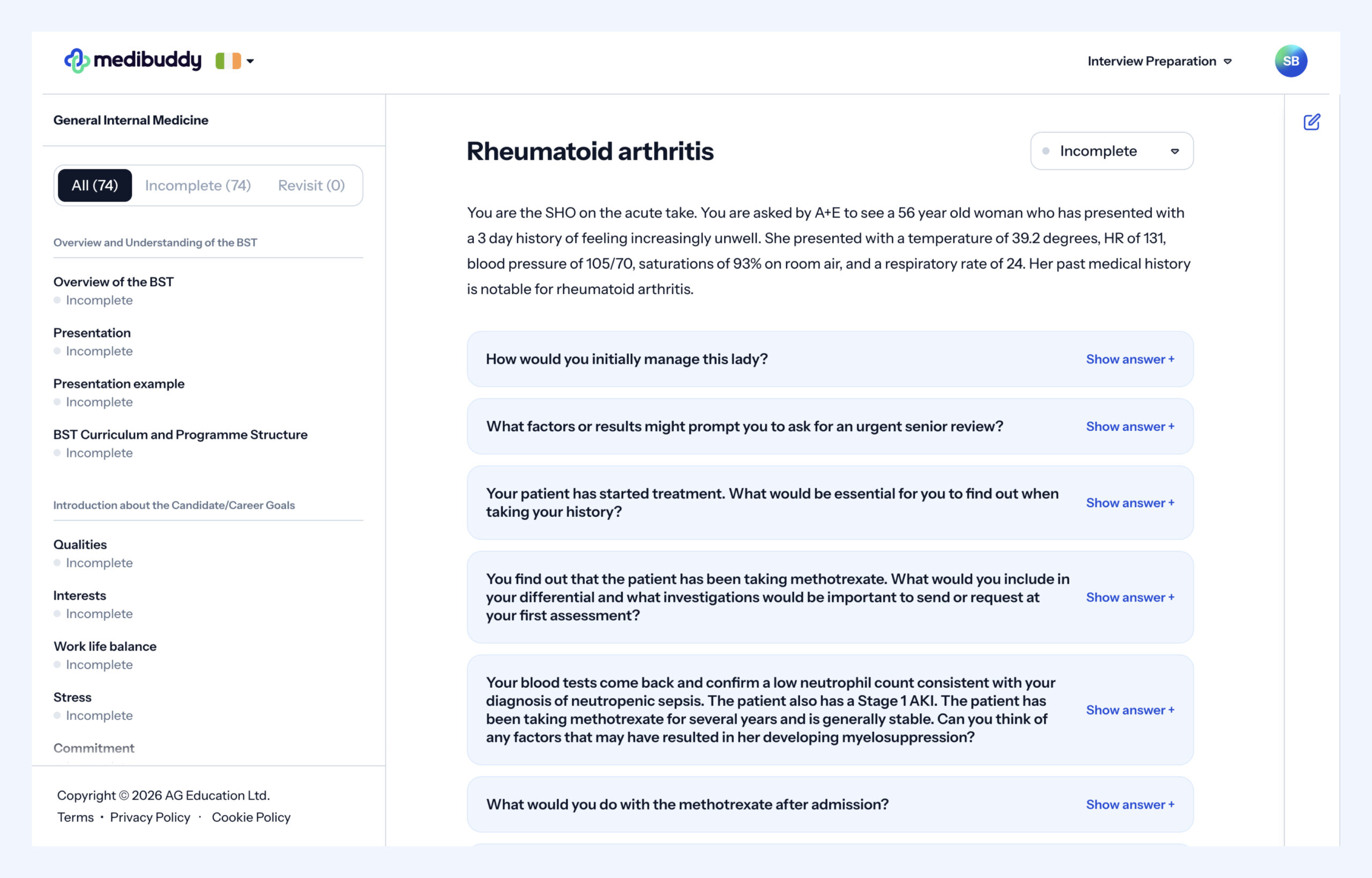
Task: Click the Terms link in footer
Action: pyautogui.click(x=75, y=817)
